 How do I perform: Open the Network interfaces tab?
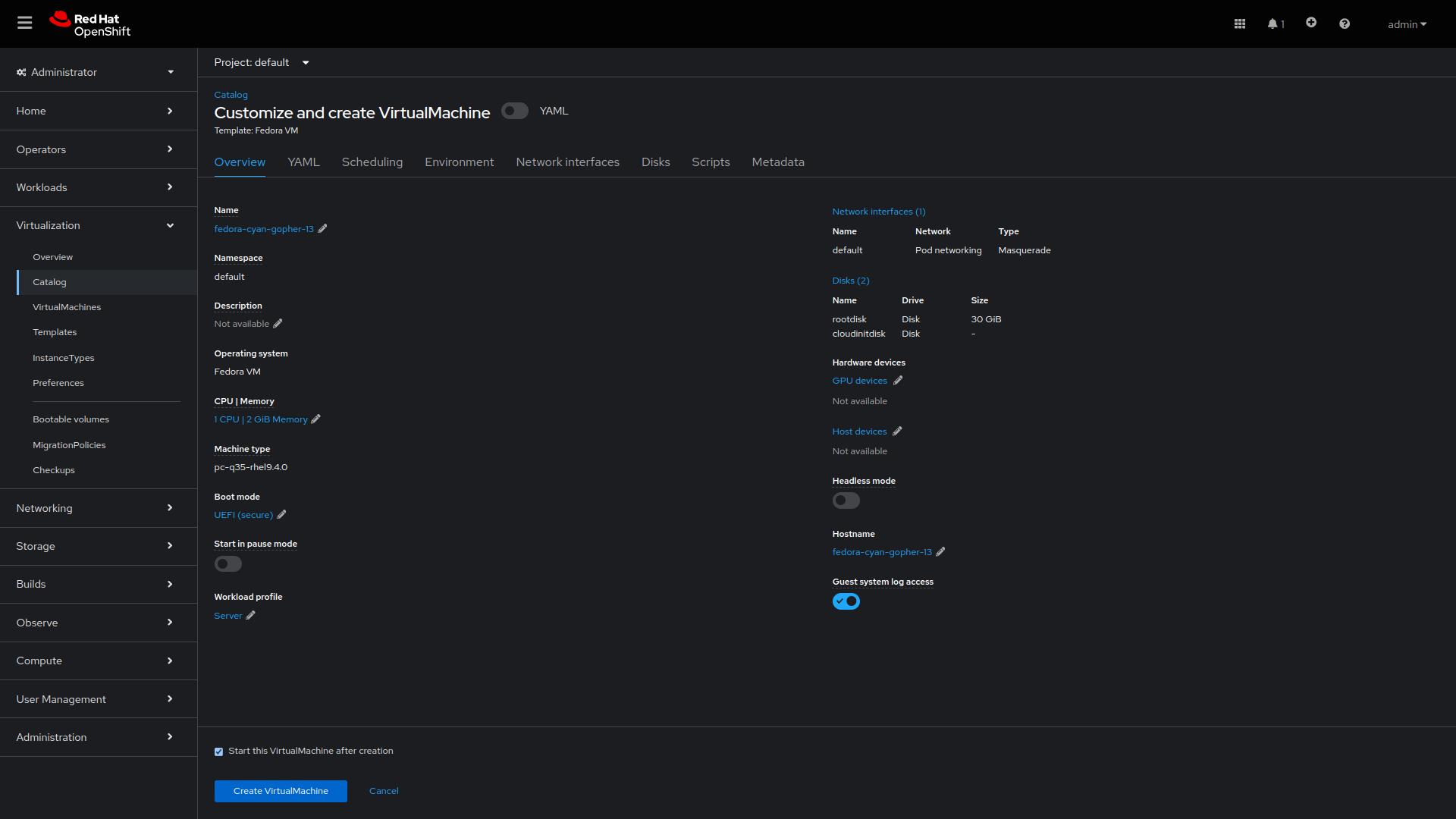567,162
